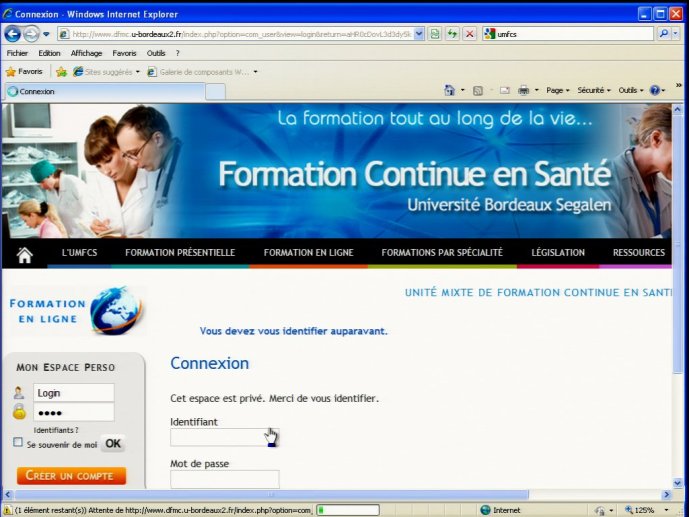The width and height of the screenshot is (689, 517).
Task: Open the Affichage menu
Action: [x=86, y=53]
